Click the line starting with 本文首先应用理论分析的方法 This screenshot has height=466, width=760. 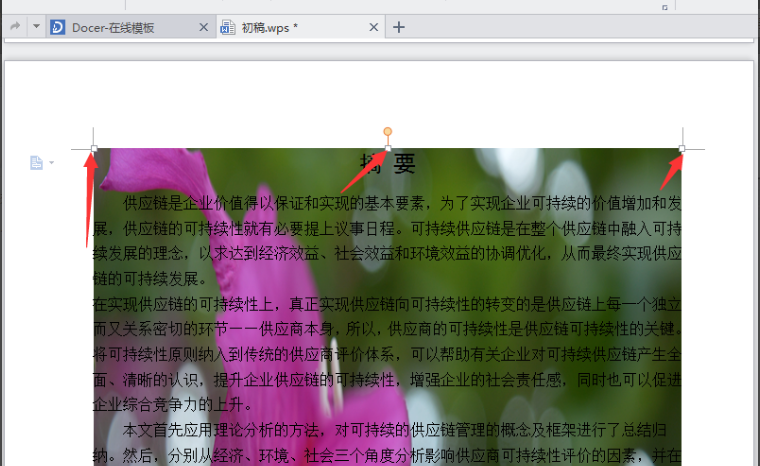click(x=394, y=430)
